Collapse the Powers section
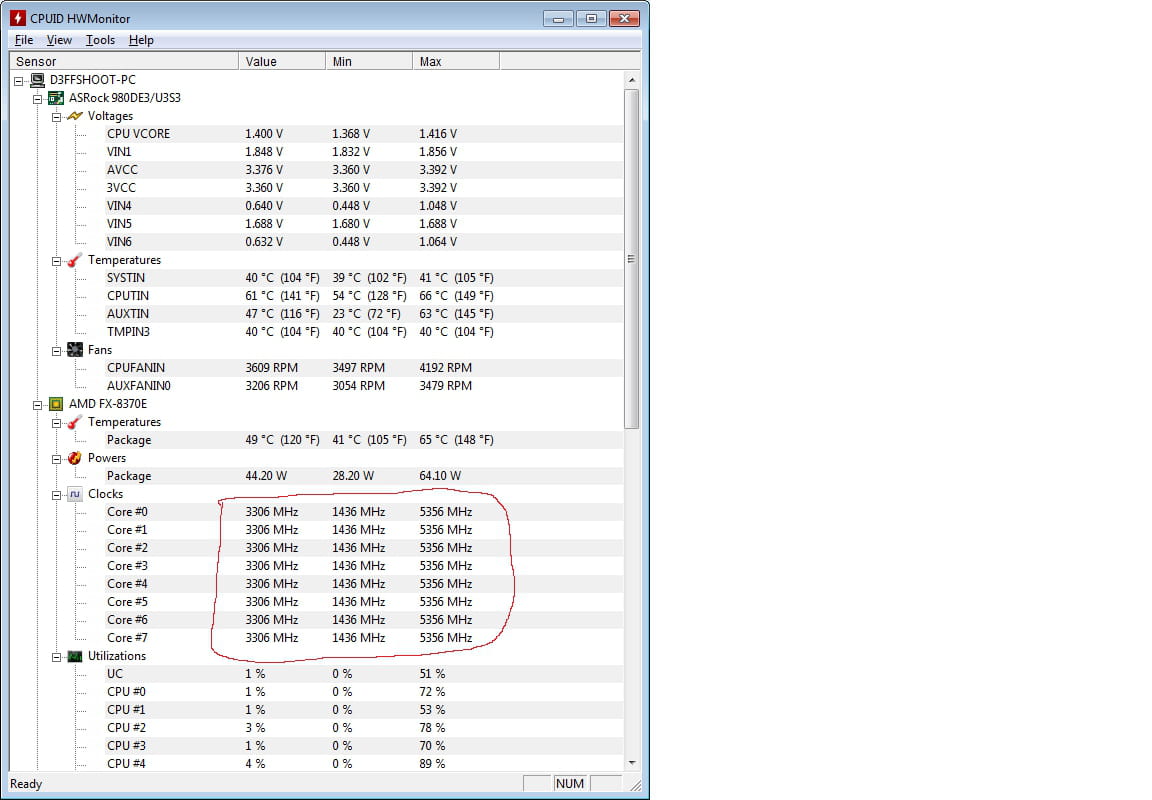 point(57,459)
